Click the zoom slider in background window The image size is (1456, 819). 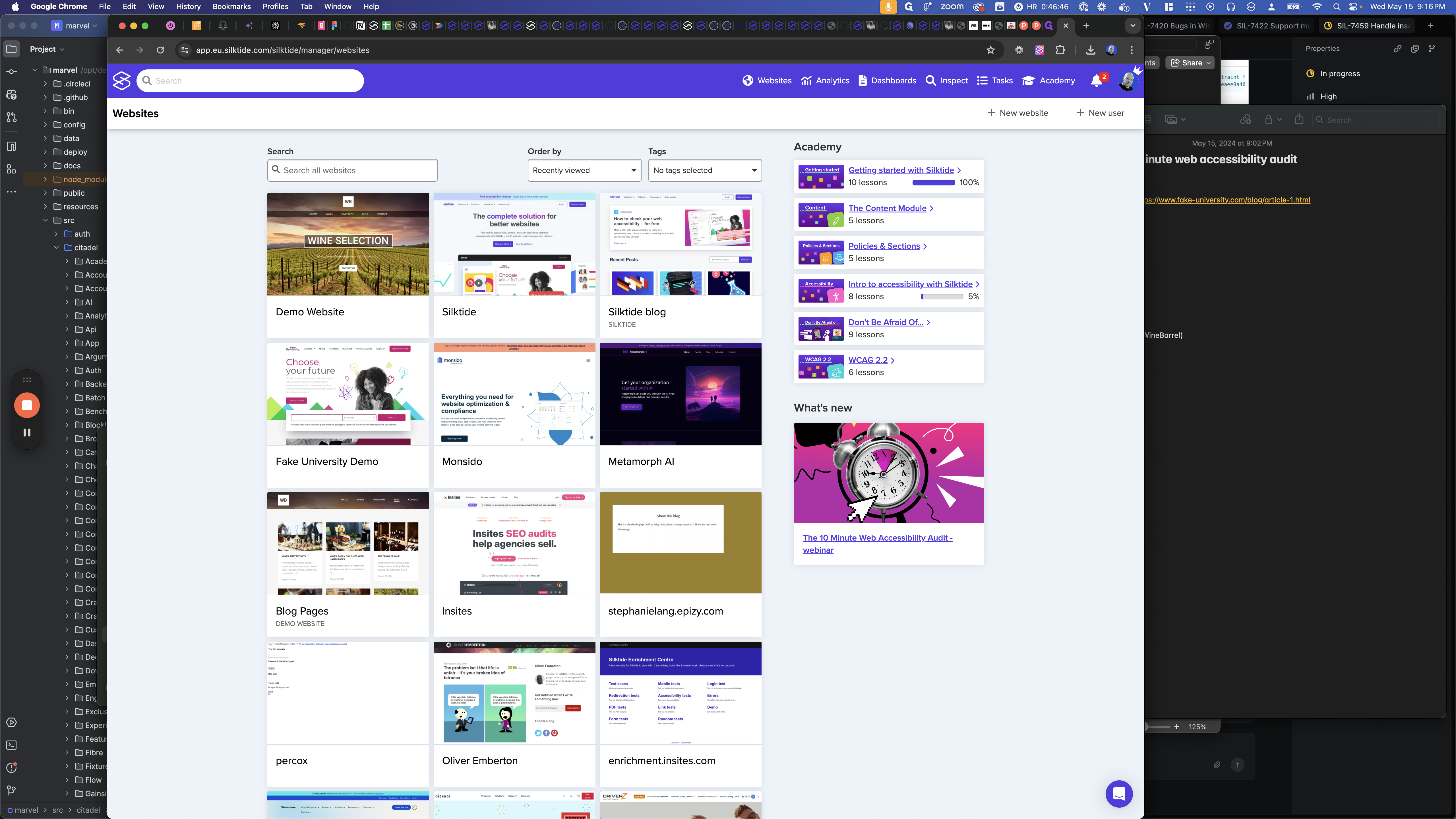pos(1158,727)
